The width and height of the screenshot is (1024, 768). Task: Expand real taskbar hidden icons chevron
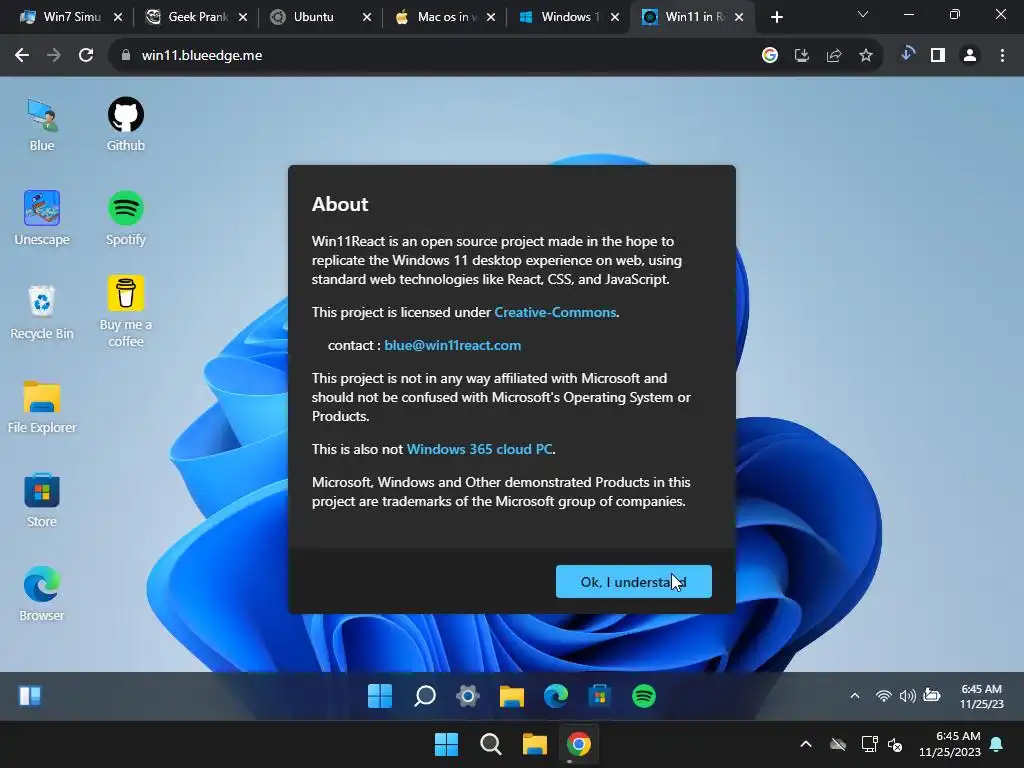pyautogui.click(x=807, y=744)
